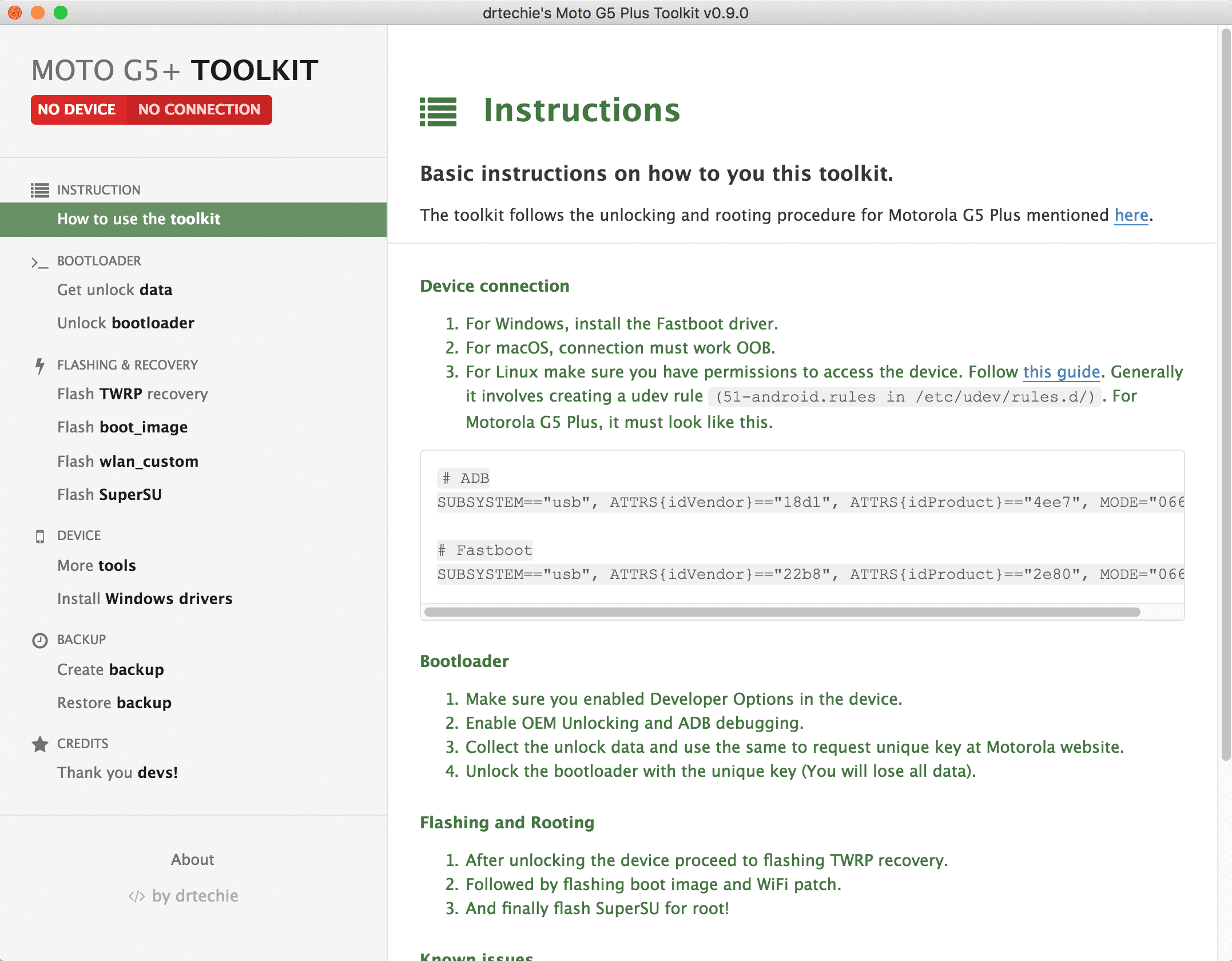The width and height of the screenshot is (1232, 961).
Task: Open More tools under Device
Action: point(97,565)
